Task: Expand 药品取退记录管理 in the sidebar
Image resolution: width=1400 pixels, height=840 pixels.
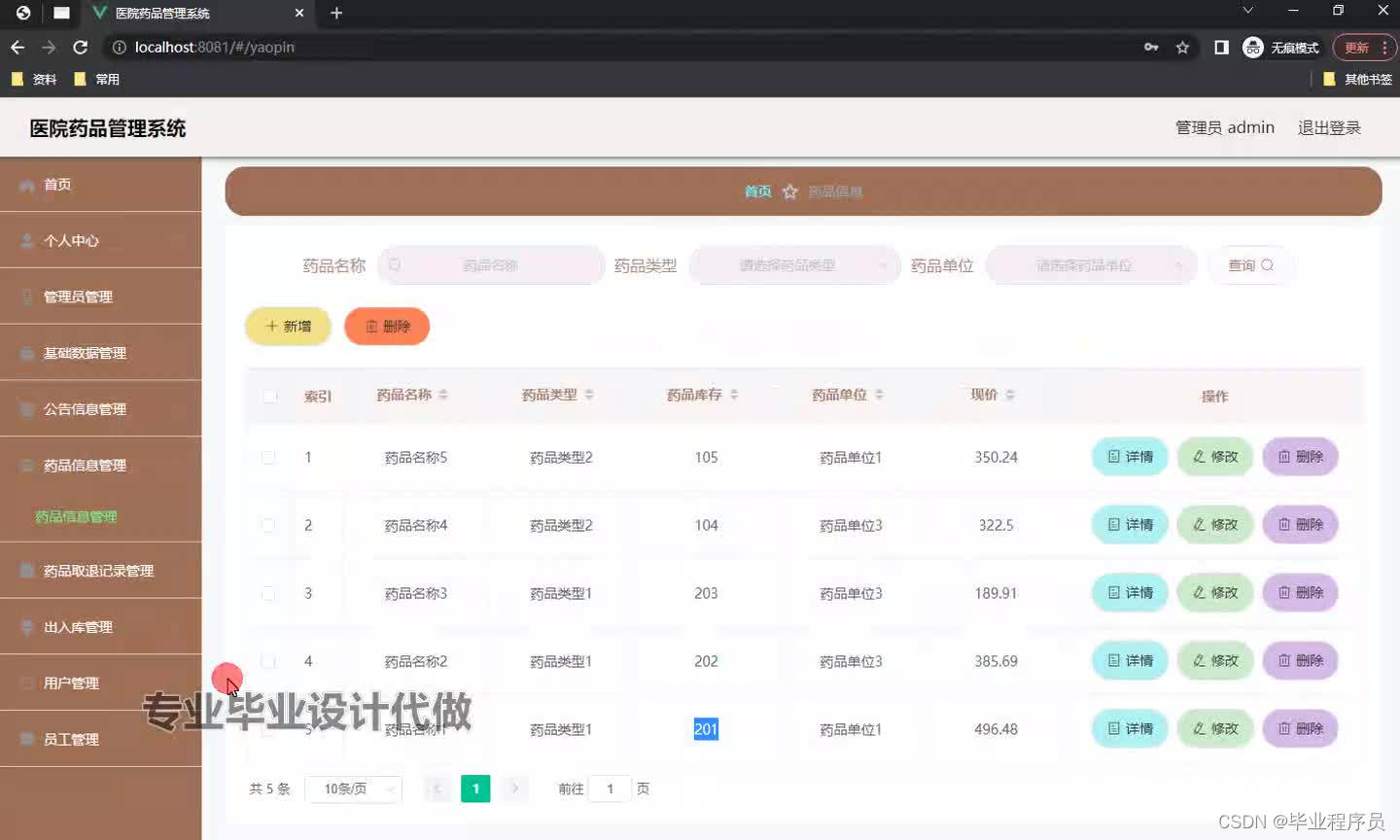Action: pyautogui.click(x=101, y=571)
